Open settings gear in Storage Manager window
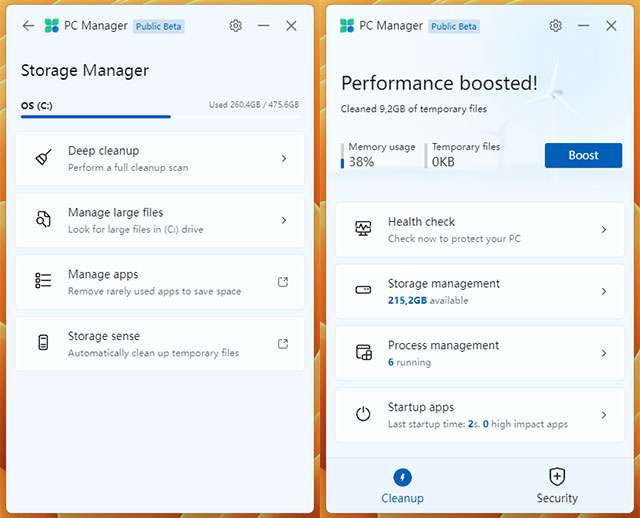The width and height of the screenshot is (640, 518). 236,26
